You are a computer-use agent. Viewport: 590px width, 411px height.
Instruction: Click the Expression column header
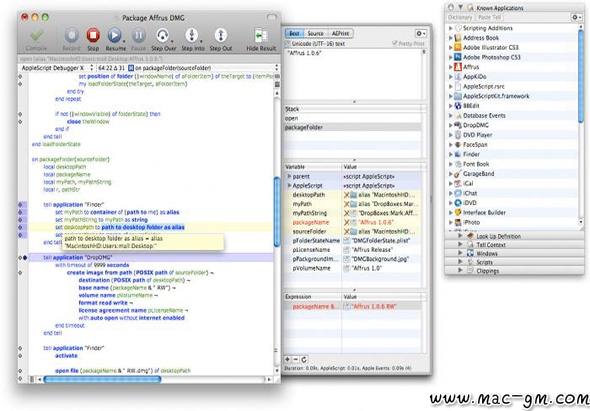click(x=312, y=297)
